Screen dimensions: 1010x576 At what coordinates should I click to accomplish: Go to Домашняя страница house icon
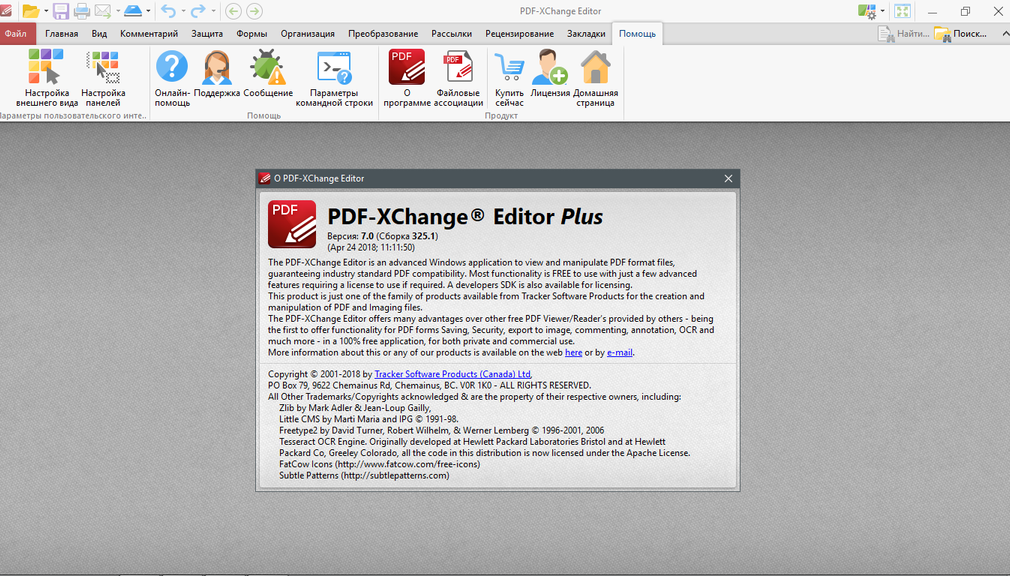(595, 77)
